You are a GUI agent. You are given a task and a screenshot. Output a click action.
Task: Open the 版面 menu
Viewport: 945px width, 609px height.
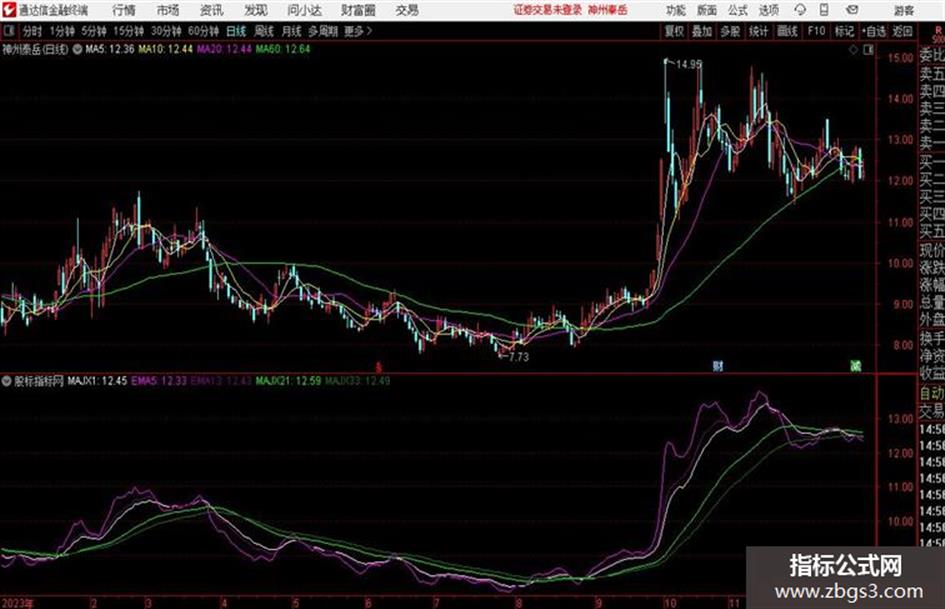click(707, 10)
